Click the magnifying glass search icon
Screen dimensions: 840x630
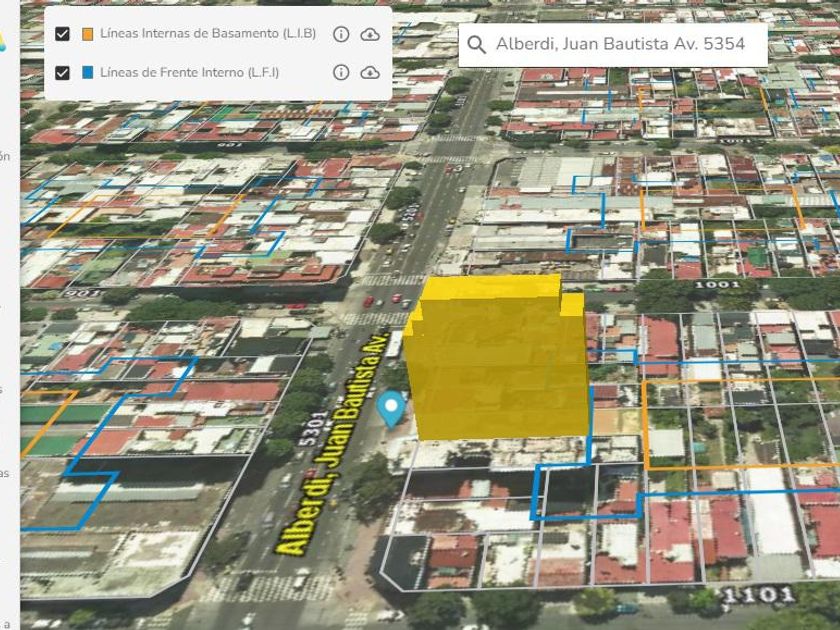[x=477, y=45]
